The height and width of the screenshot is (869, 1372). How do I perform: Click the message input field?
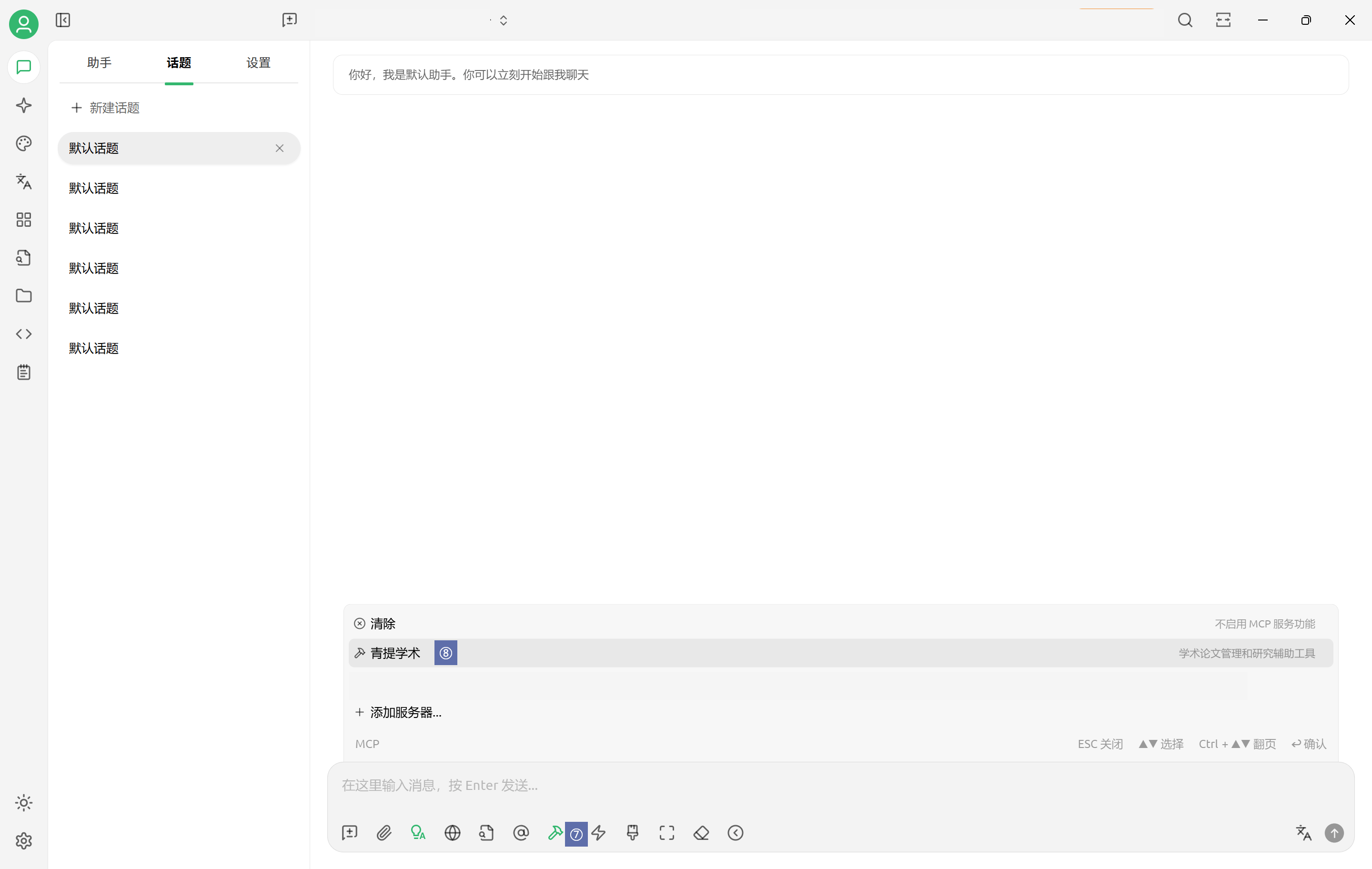840,785
